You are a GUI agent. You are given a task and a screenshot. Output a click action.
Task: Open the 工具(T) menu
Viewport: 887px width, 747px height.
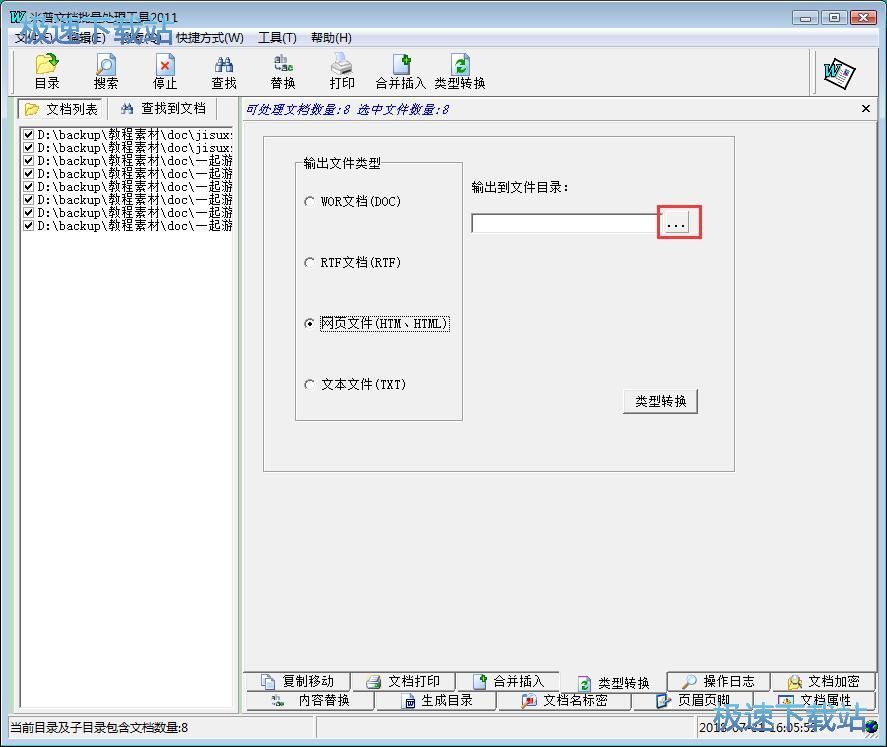(x=277, y=37)
